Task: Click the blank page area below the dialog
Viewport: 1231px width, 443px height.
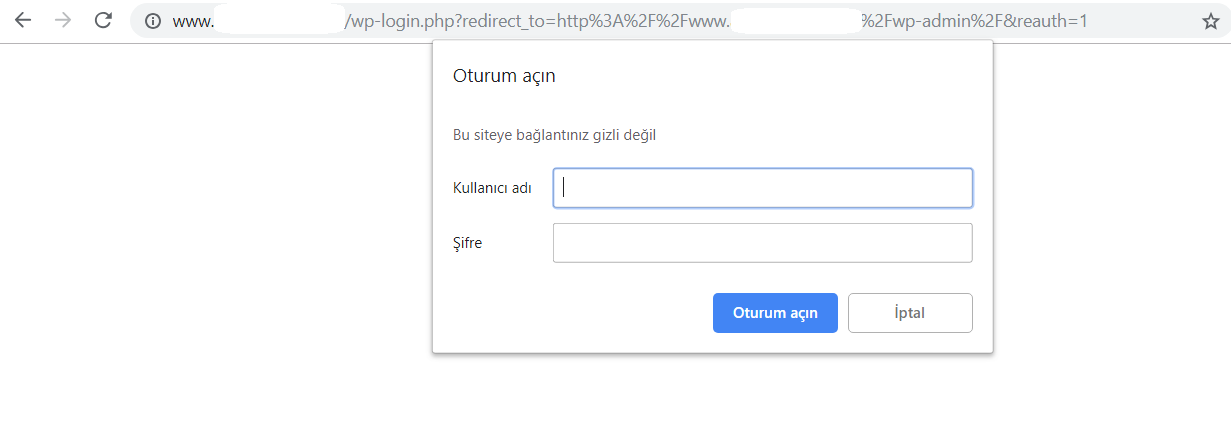Action: (700, 400)
